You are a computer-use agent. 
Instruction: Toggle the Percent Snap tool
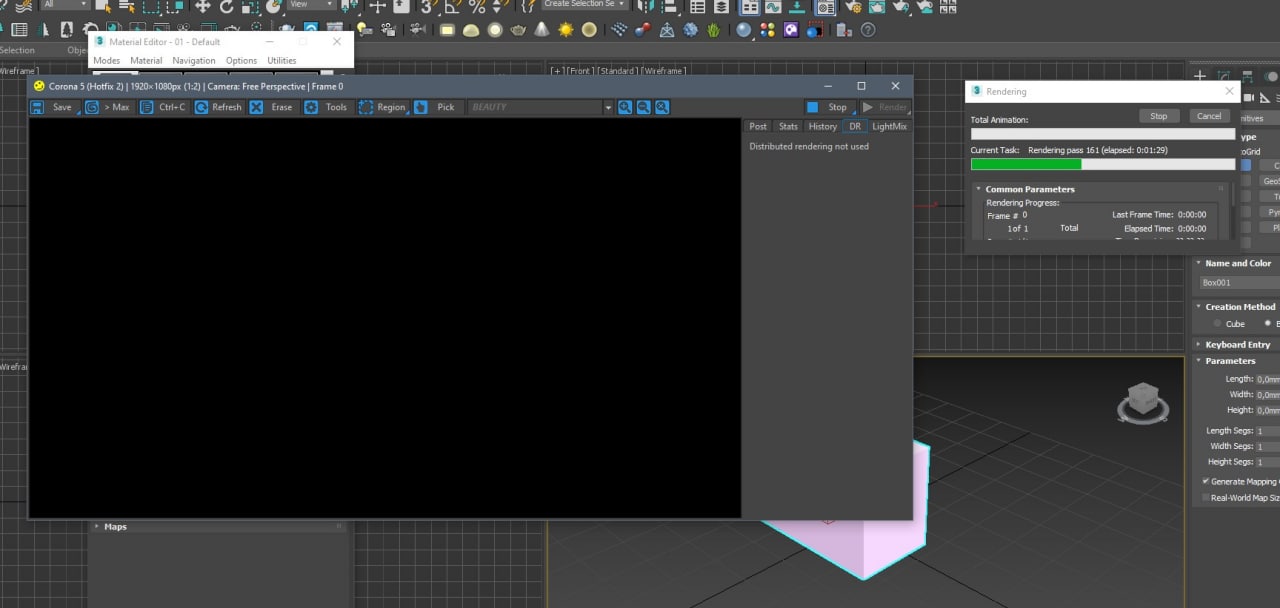(x=477, y=6)
